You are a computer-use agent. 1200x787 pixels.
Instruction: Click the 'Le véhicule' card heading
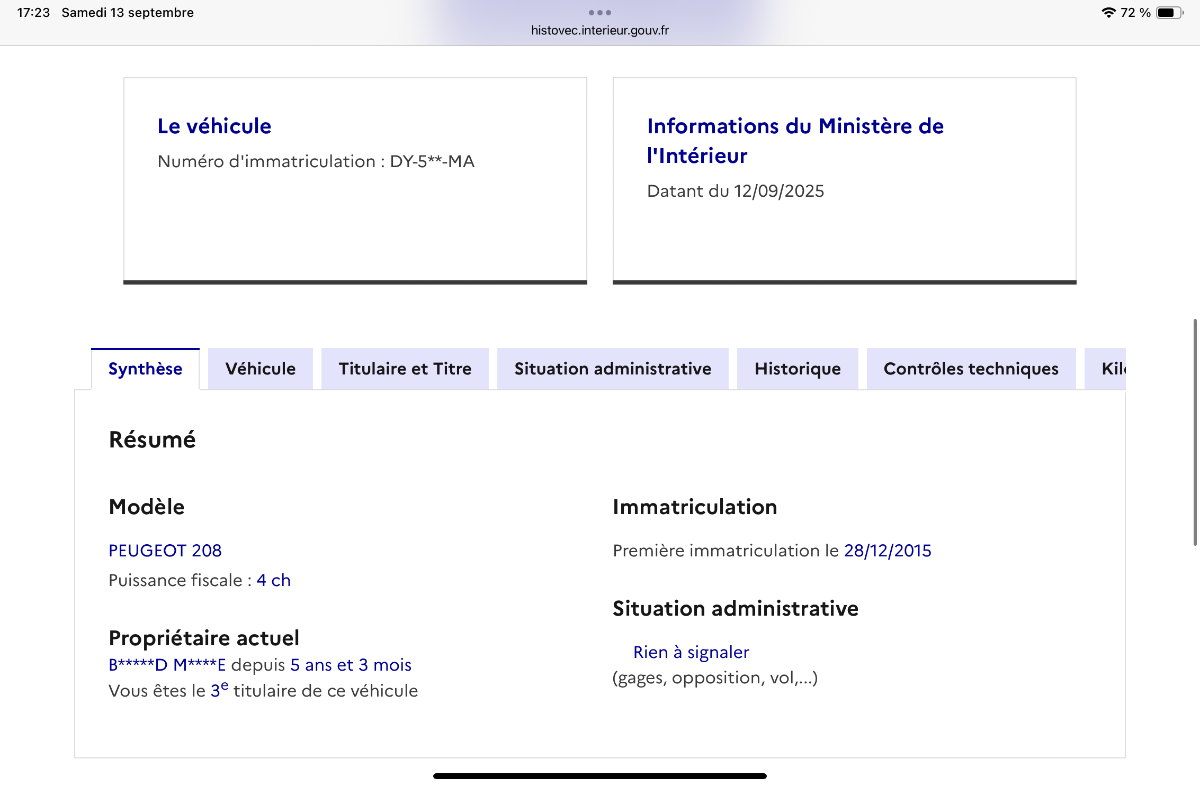click(x=214, y=126)
